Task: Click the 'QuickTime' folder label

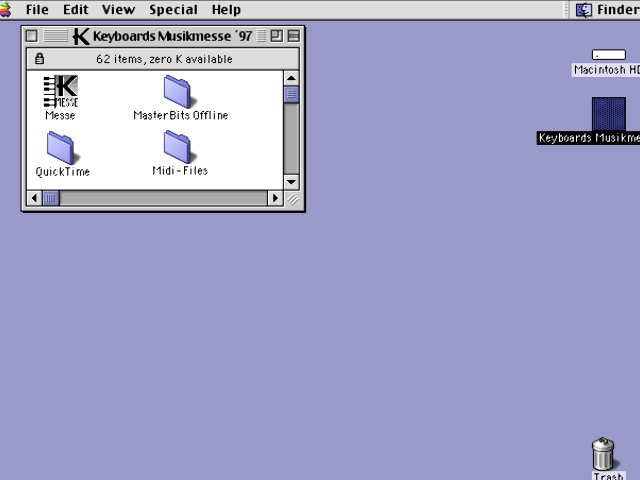Action: click(62, 172)
